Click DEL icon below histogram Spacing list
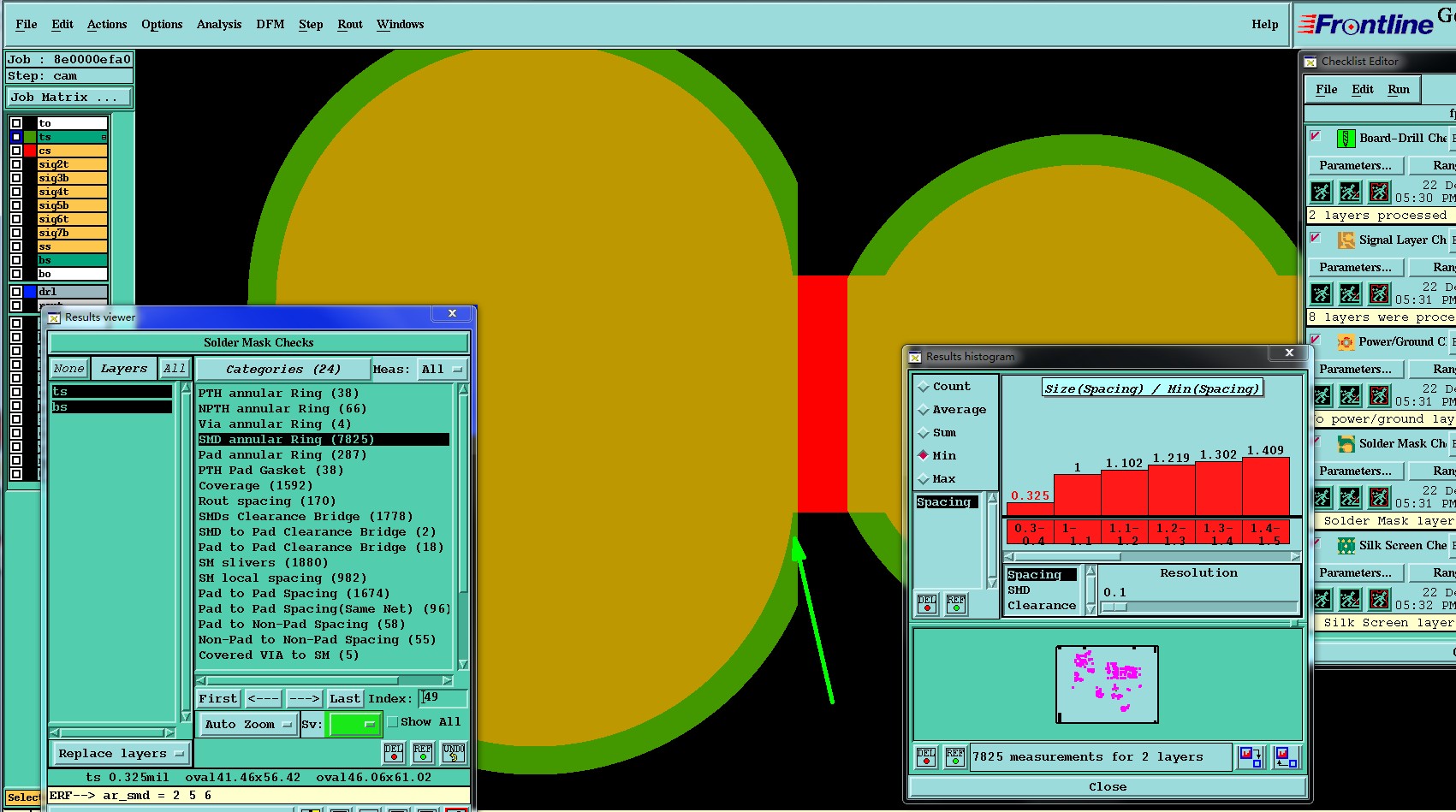Viewport: 1456px width, 812px height. (x=927, y=604)
